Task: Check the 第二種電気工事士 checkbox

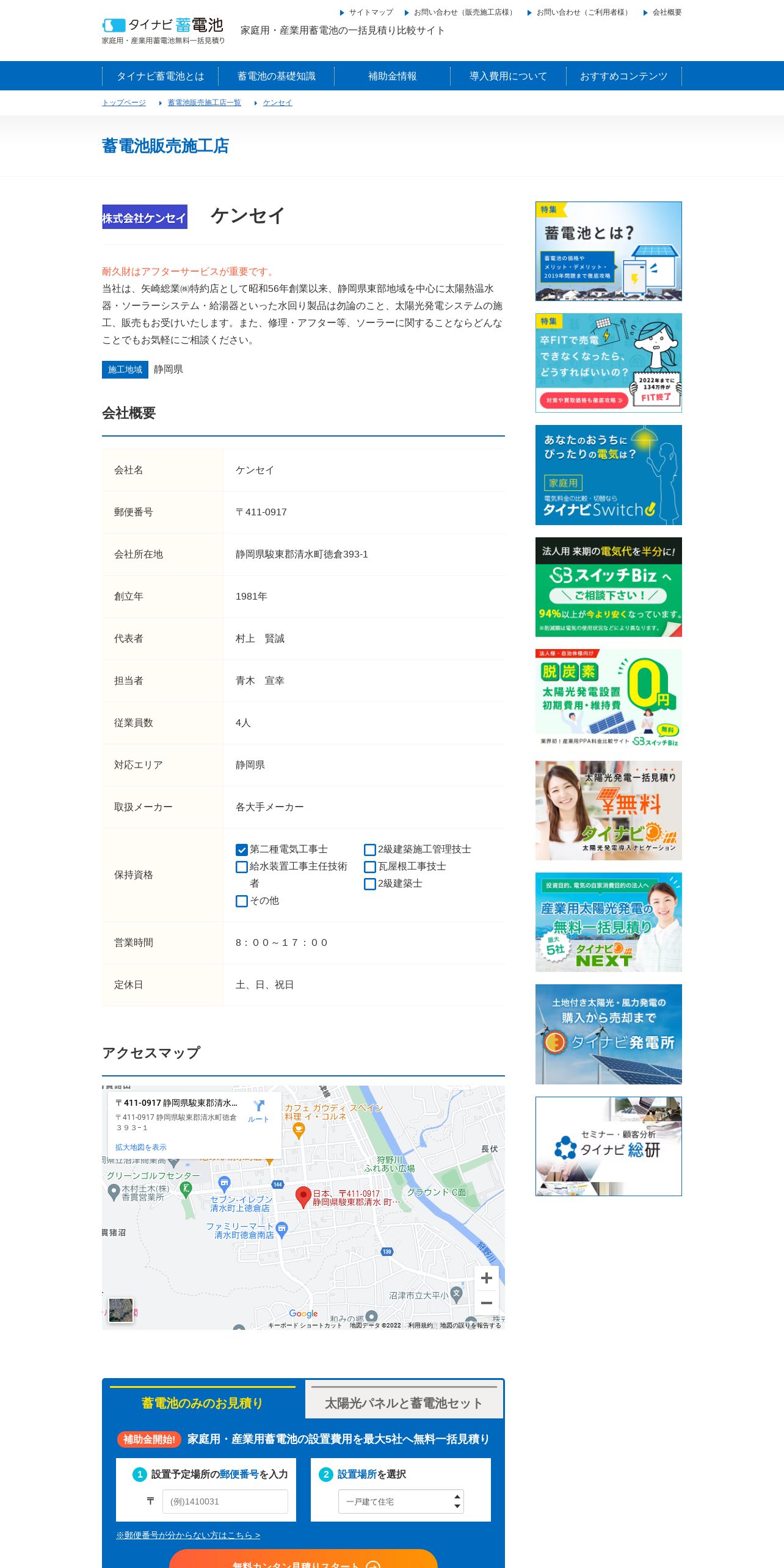Action: [x=242, y=849]
